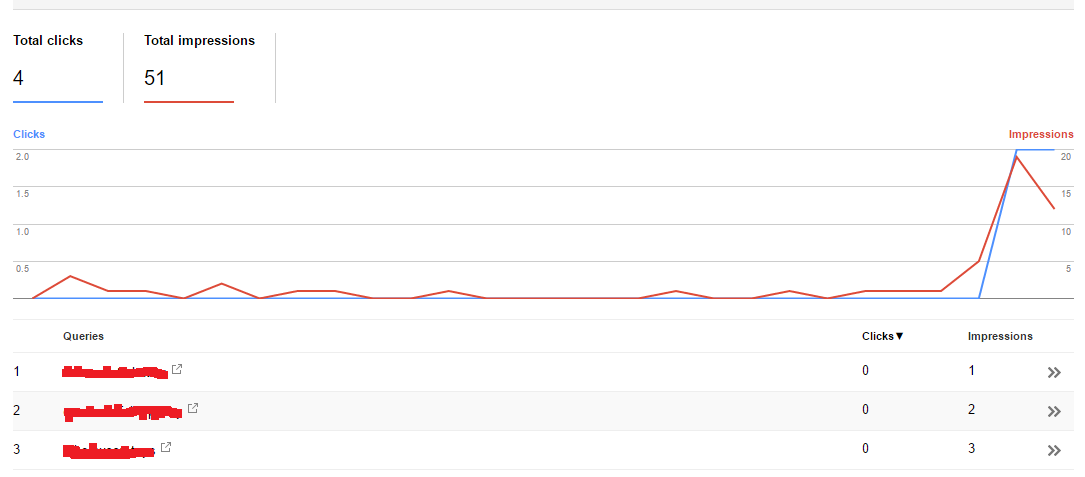Select the redacted query in row 1
Image resolution: width=1085 pixels, height=477 pixels.
click(115, 372)
